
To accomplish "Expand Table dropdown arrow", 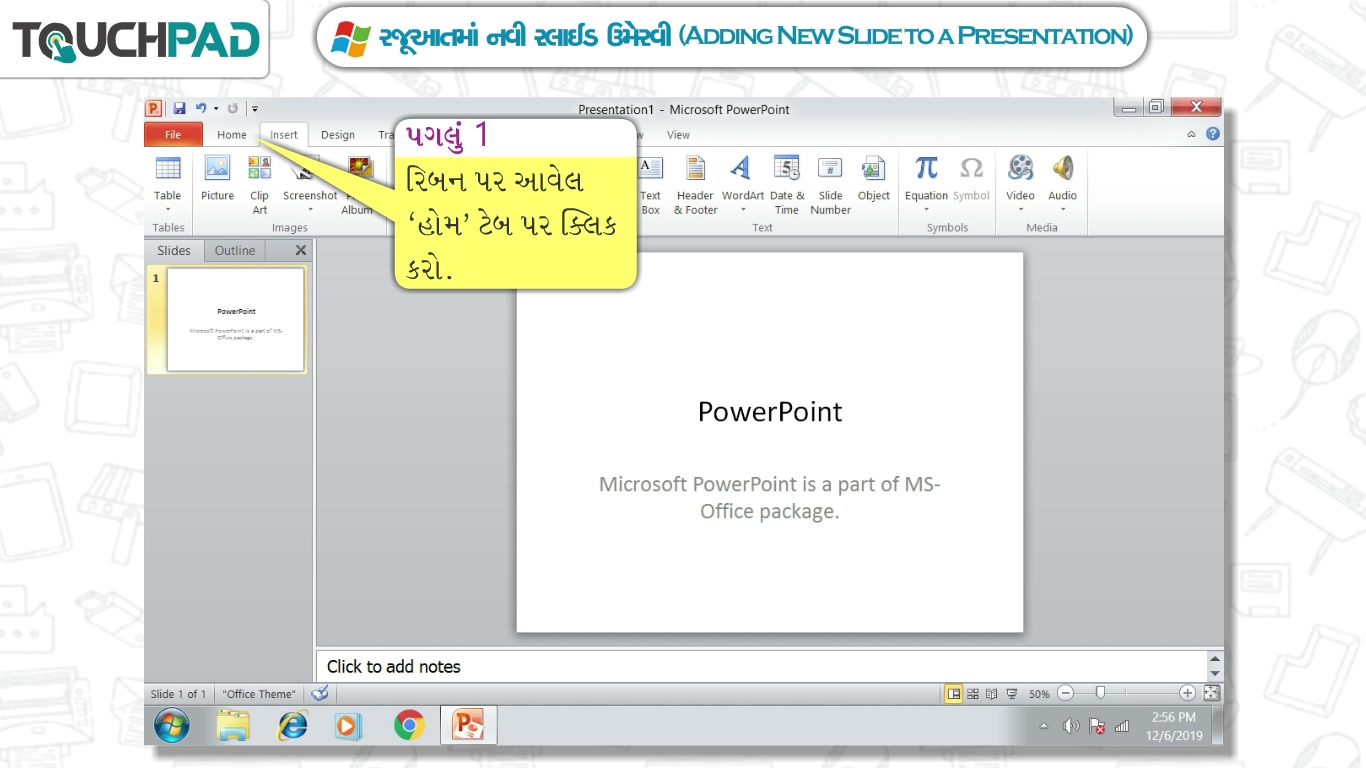I will click(168, 210).
